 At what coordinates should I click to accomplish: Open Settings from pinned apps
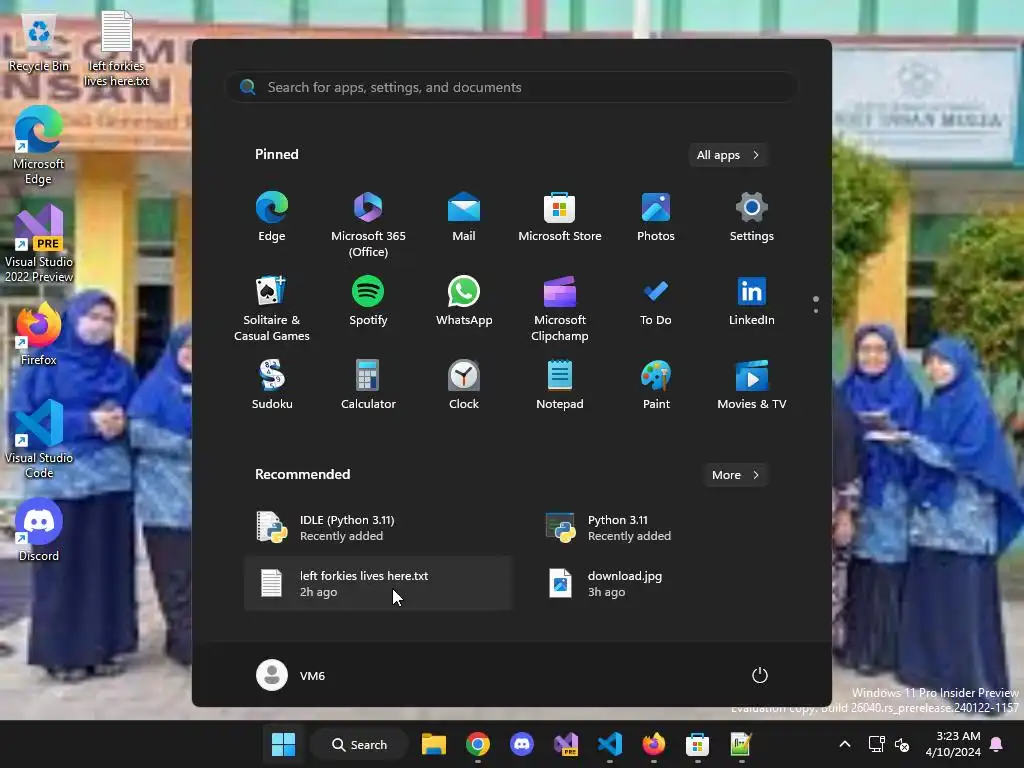click(752, 217)
